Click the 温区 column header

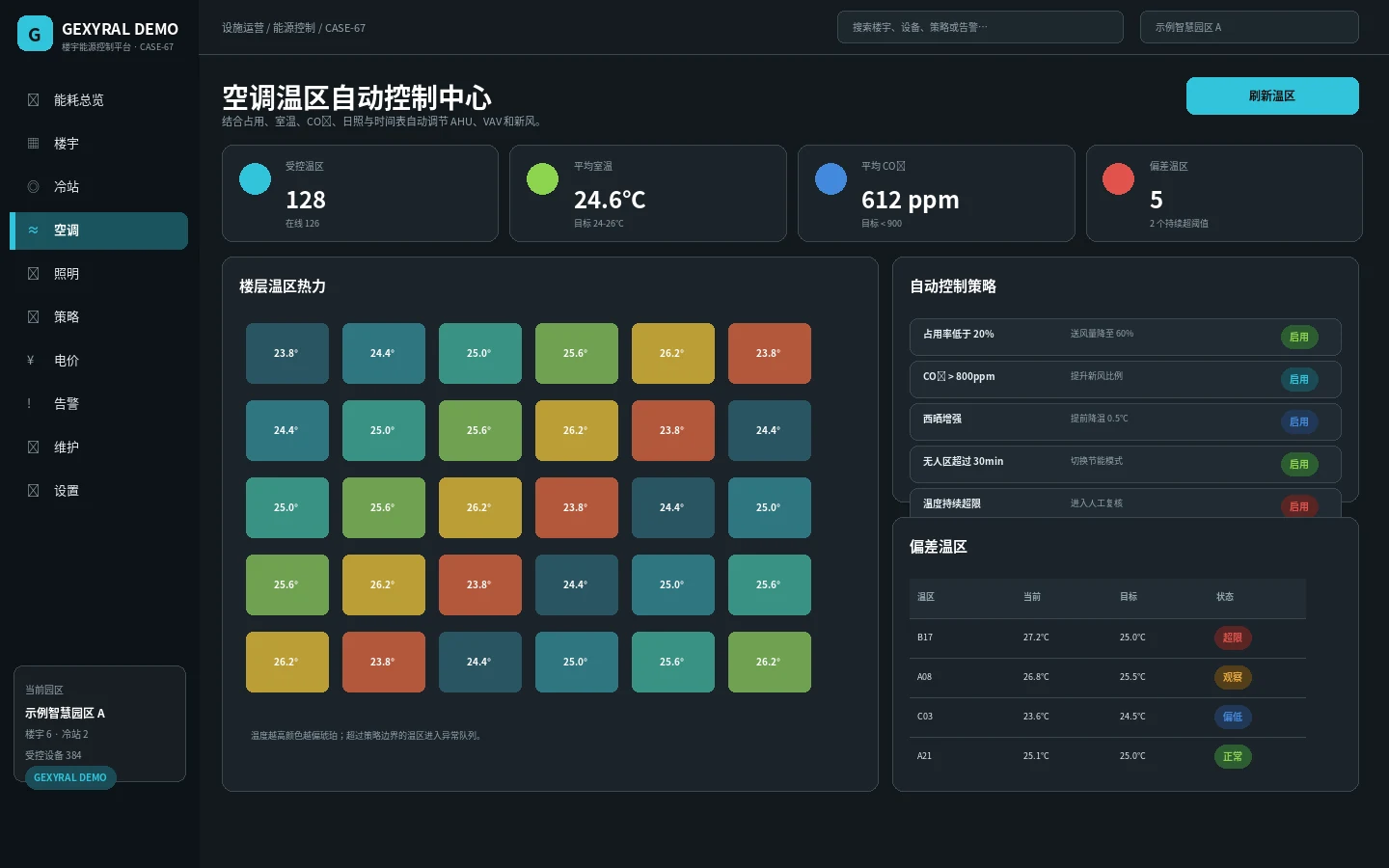coord(926,597)
